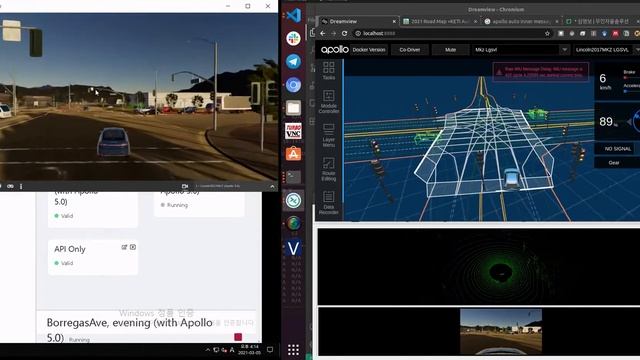Open the Files manager from the dock

tap(293, 108)
